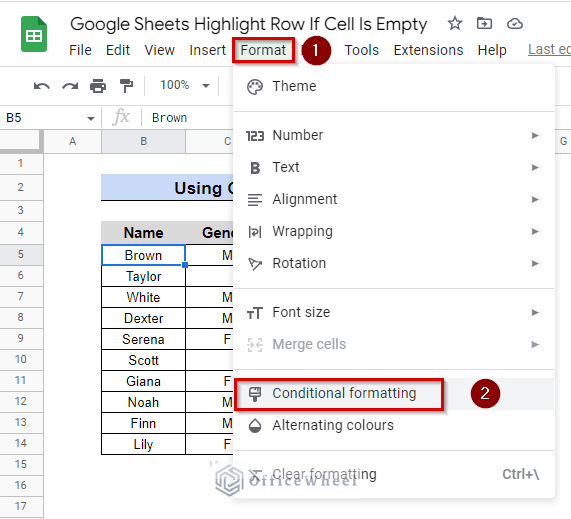Click the formula bar showing Brown
571x519 pixels.
click(189, 118)
